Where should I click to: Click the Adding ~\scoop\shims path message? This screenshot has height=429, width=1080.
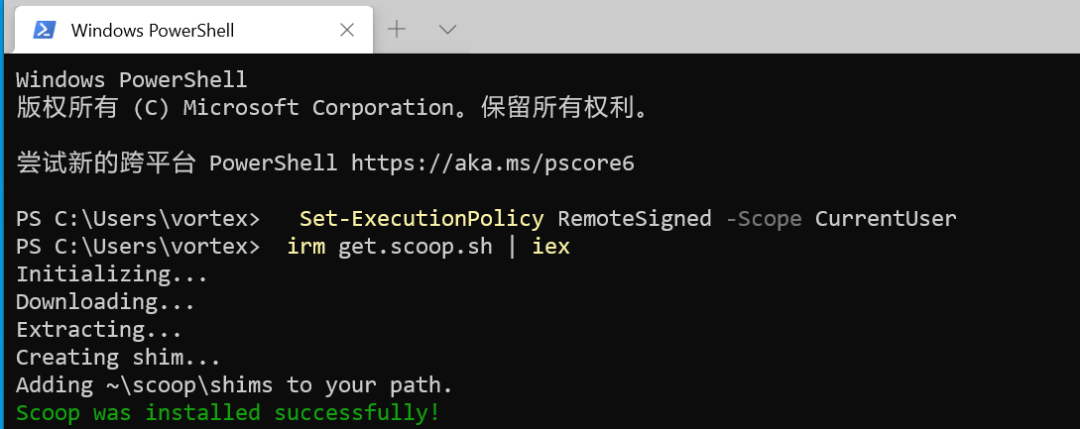point(234,385)
